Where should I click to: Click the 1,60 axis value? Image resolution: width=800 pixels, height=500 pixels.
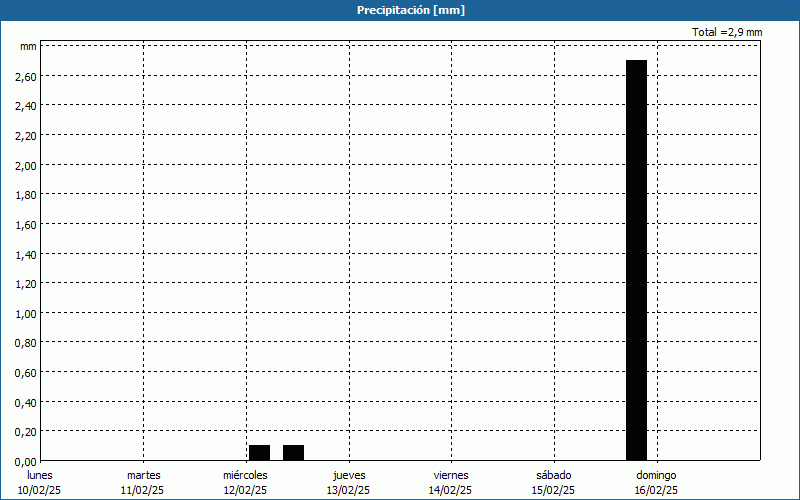tap(26, 225)
